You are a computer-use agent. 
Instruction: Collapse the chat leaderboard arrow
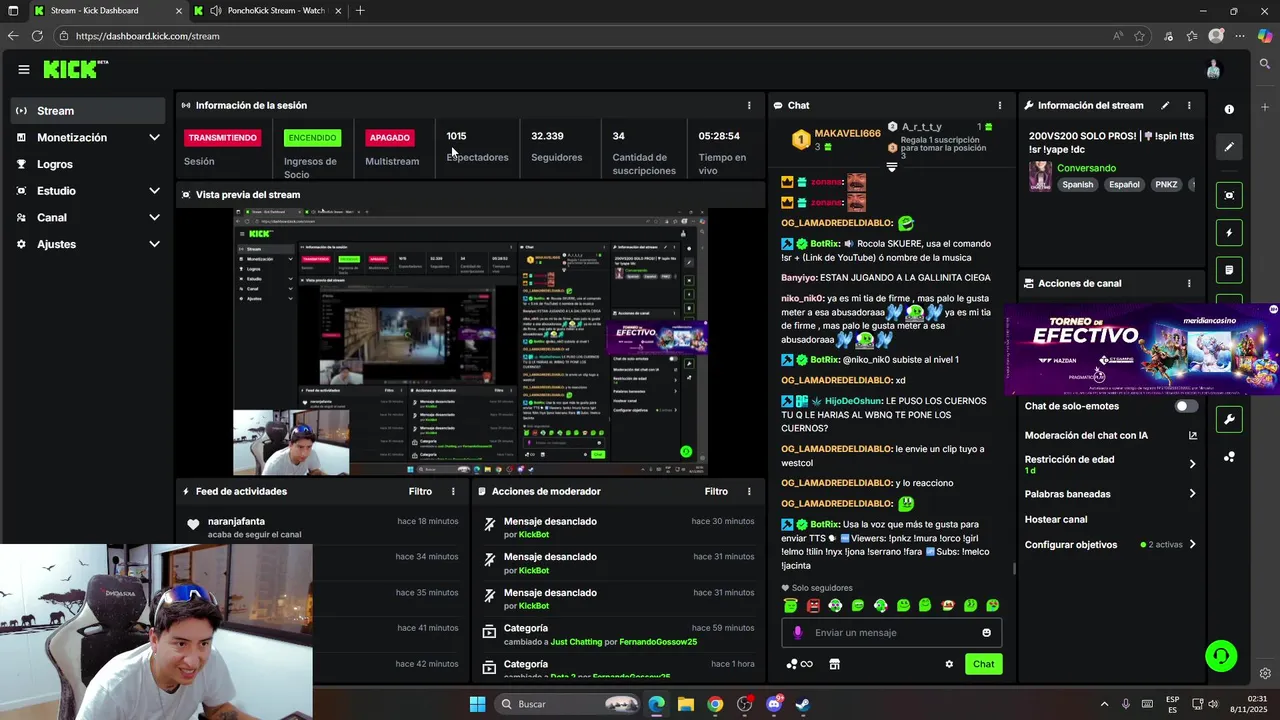pyautogui.click(x=892, y=167)
